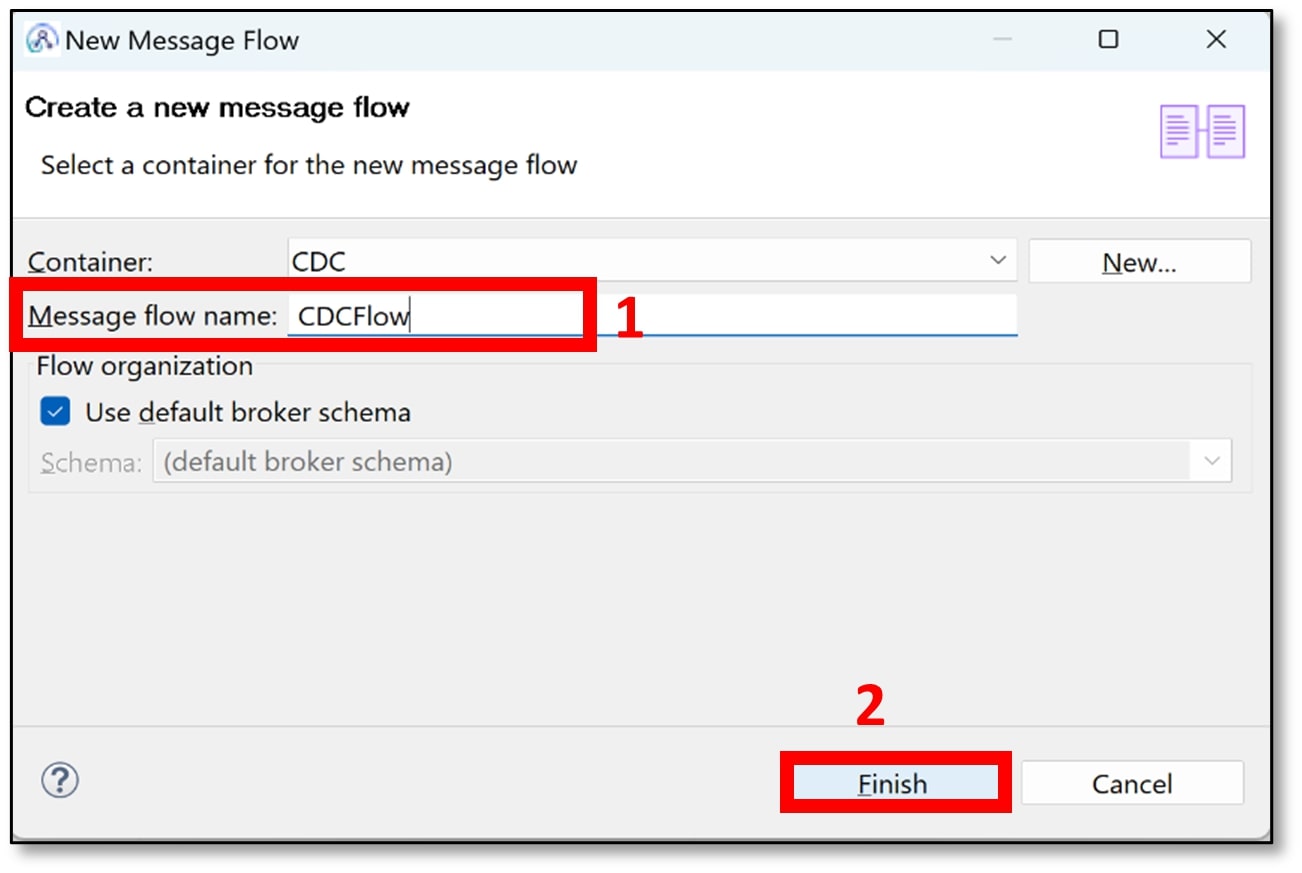The height and width of the screenshot is (873, 1302).
Task: Click the Message flow name label
Action: click(x=152, y=316)
